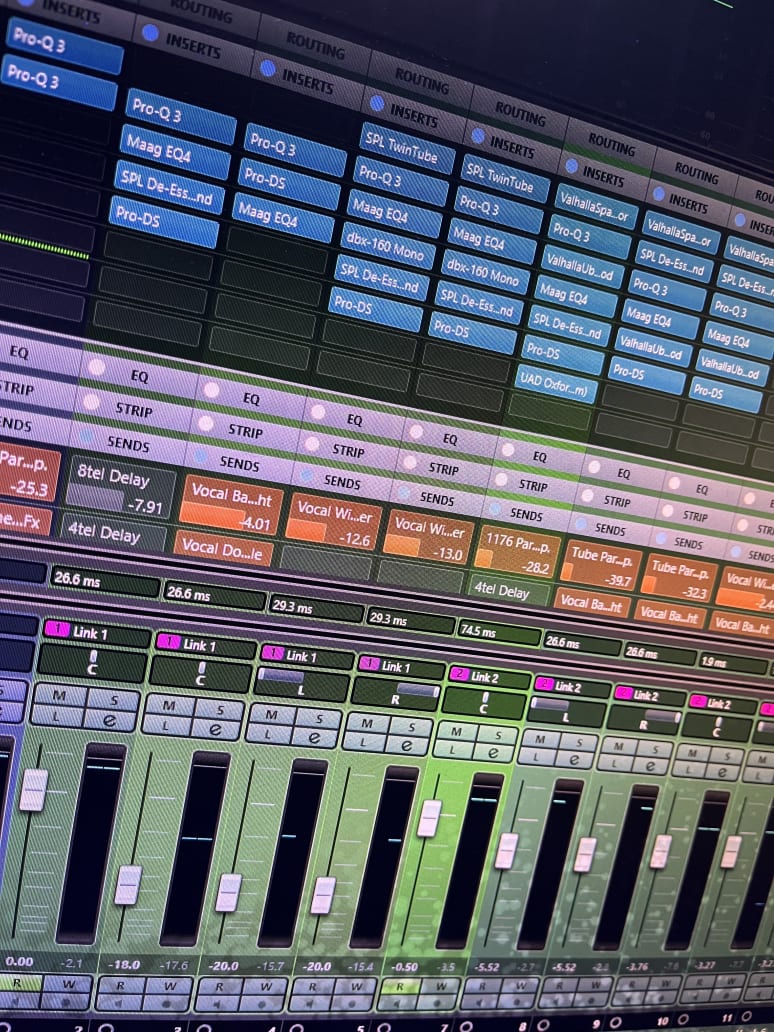This screenshot has height=1032, width=774.
Task: Open the 4tel Delay send below 8tel Delay
Action: (112, 532)
